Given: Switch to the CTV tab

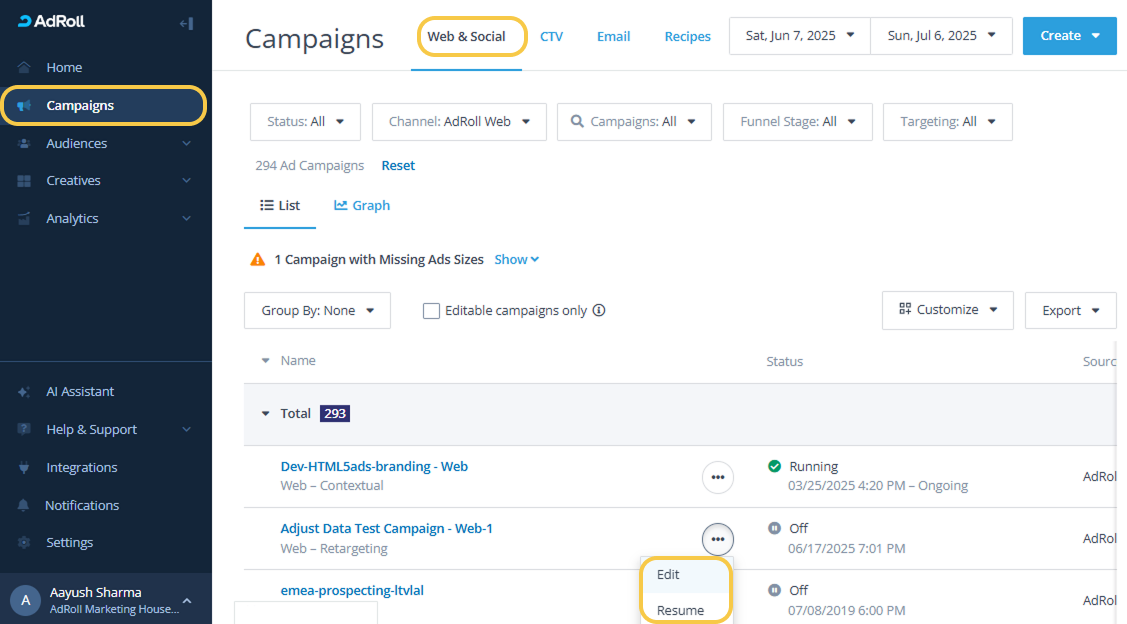Looking at the screenshot, I should click(551, 37).
